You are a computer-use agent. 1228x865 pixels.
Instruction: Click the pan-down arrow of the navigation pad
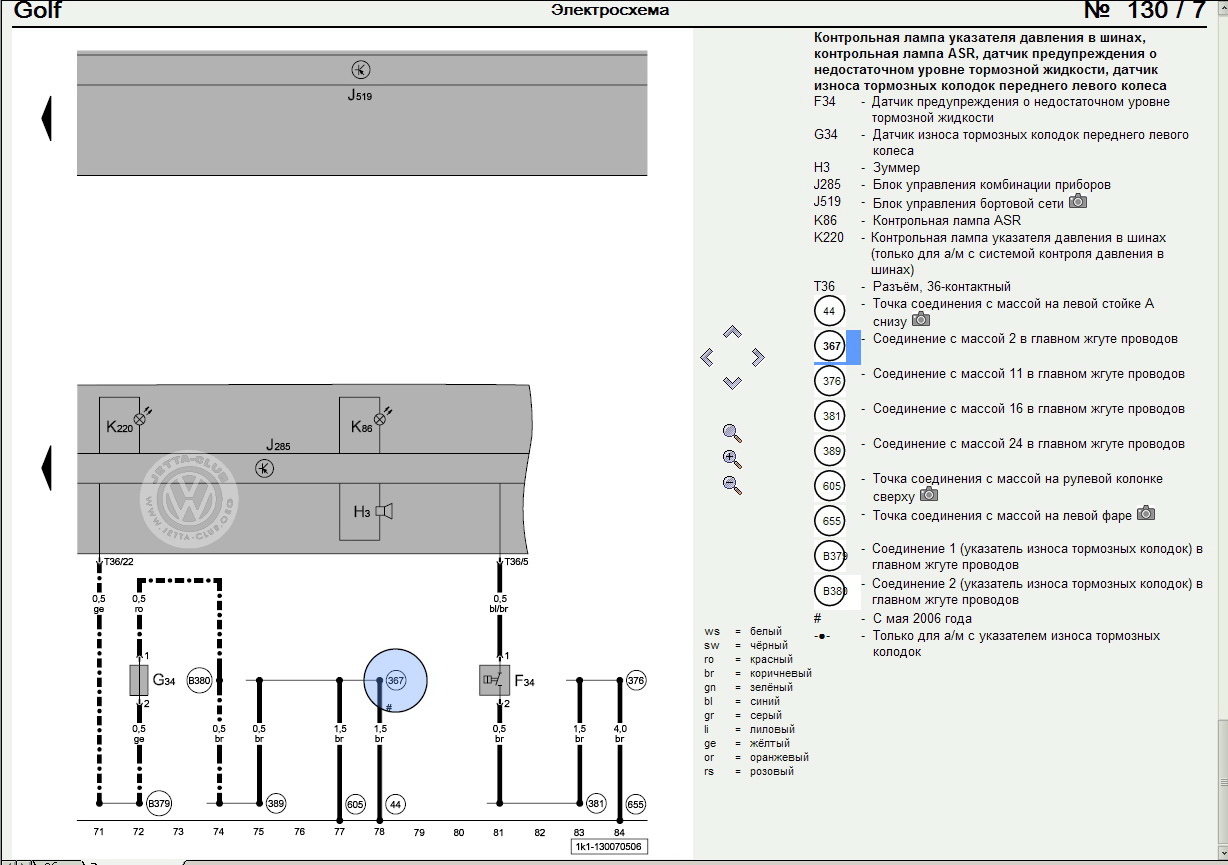732,382
